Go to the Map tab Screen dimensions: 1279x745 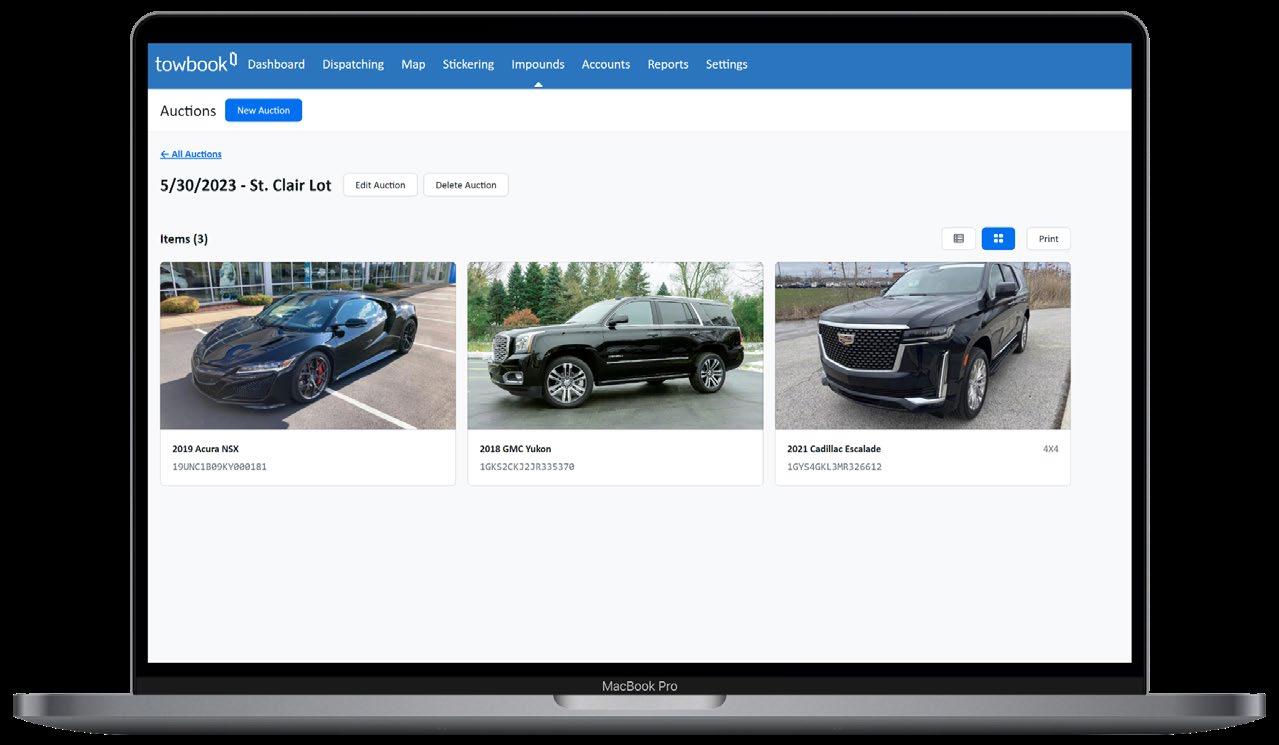point(413,64)
